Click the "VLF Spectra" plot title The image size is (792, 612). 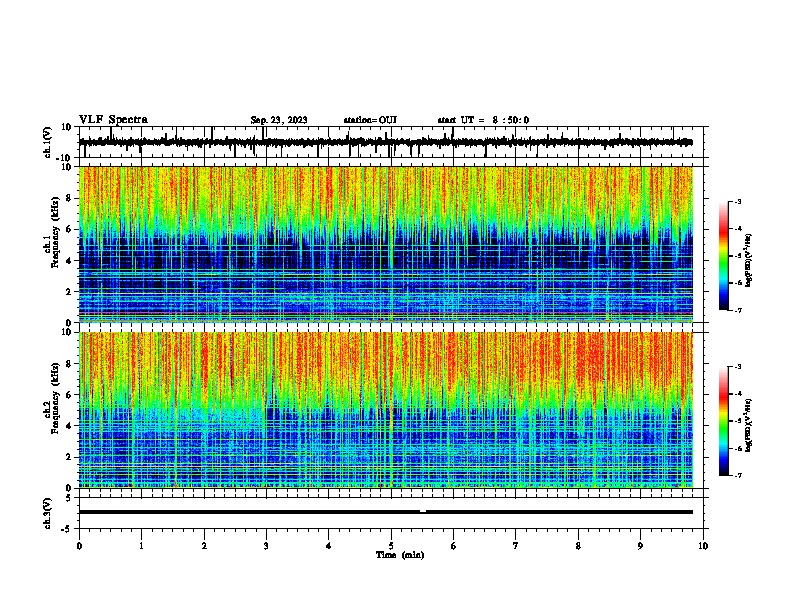[x=113, y=120]
